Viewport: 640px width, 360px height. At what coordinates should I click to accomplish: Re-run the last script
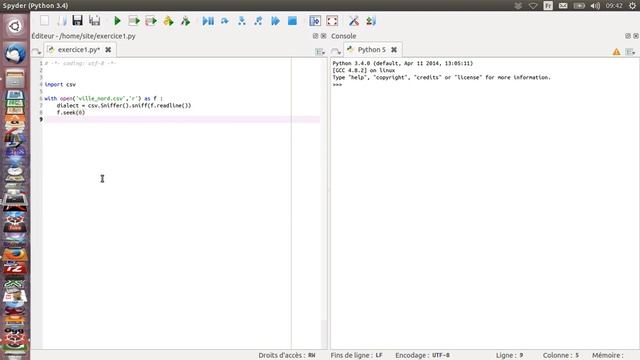point(185,21)
